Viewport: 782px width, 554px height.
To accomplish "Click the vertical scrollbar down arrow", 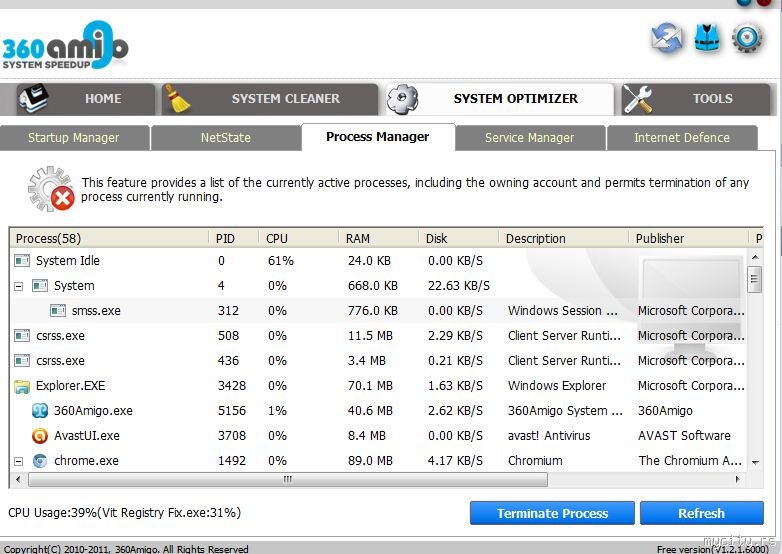I will click(755, 462).
